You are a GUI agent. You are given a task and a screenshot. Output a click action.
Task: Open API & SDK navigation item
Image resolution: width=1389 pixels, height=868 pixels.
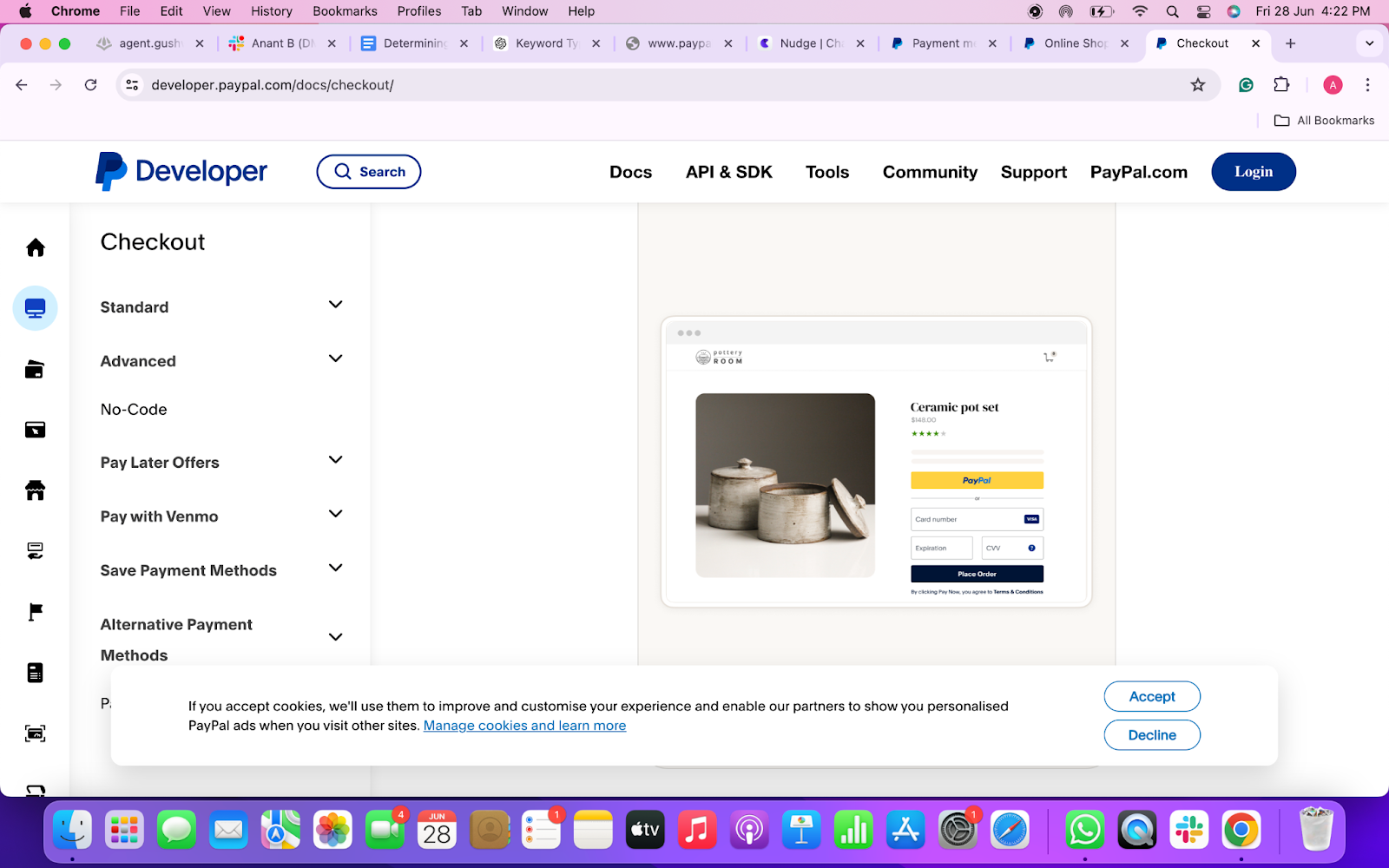click(x=729, y=172)
